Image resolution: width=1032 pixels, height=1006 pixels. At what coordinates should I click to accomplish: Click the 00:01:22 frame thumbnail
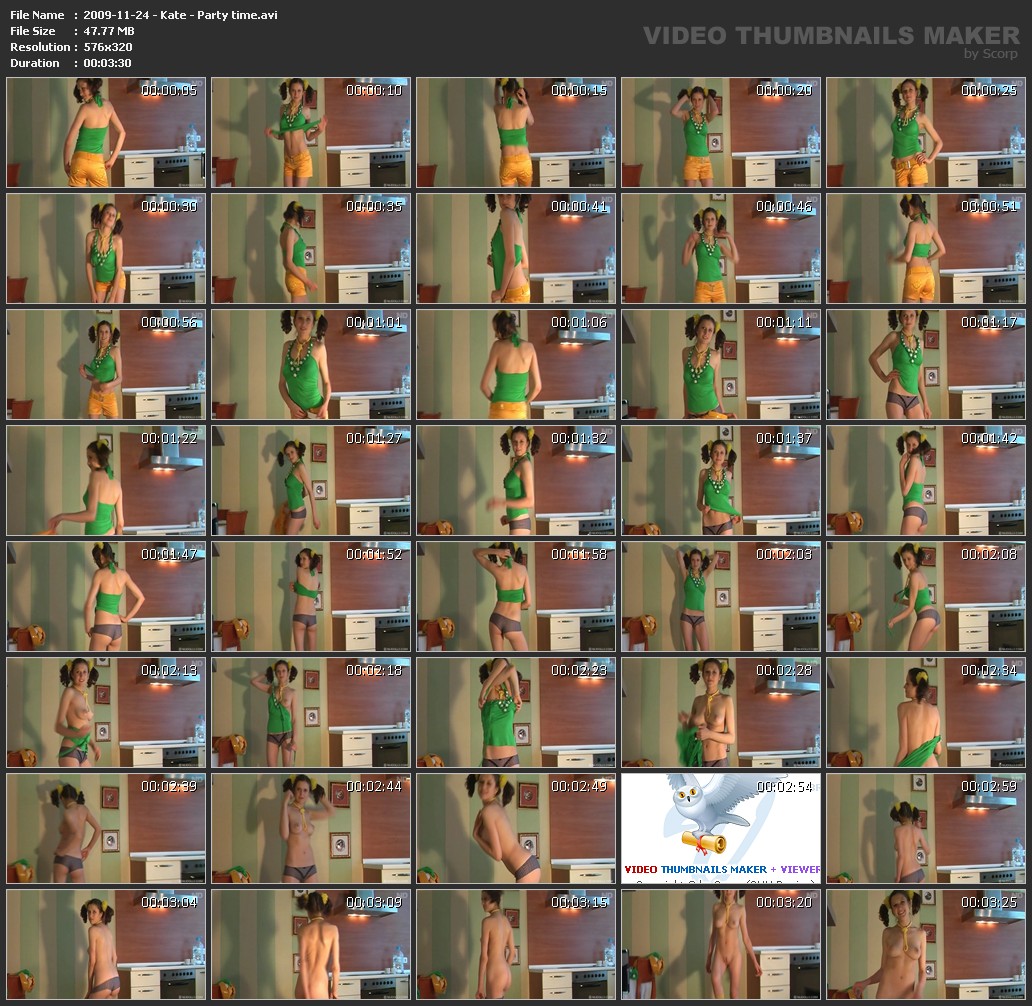pyautogui.click(x=106, y=480)
